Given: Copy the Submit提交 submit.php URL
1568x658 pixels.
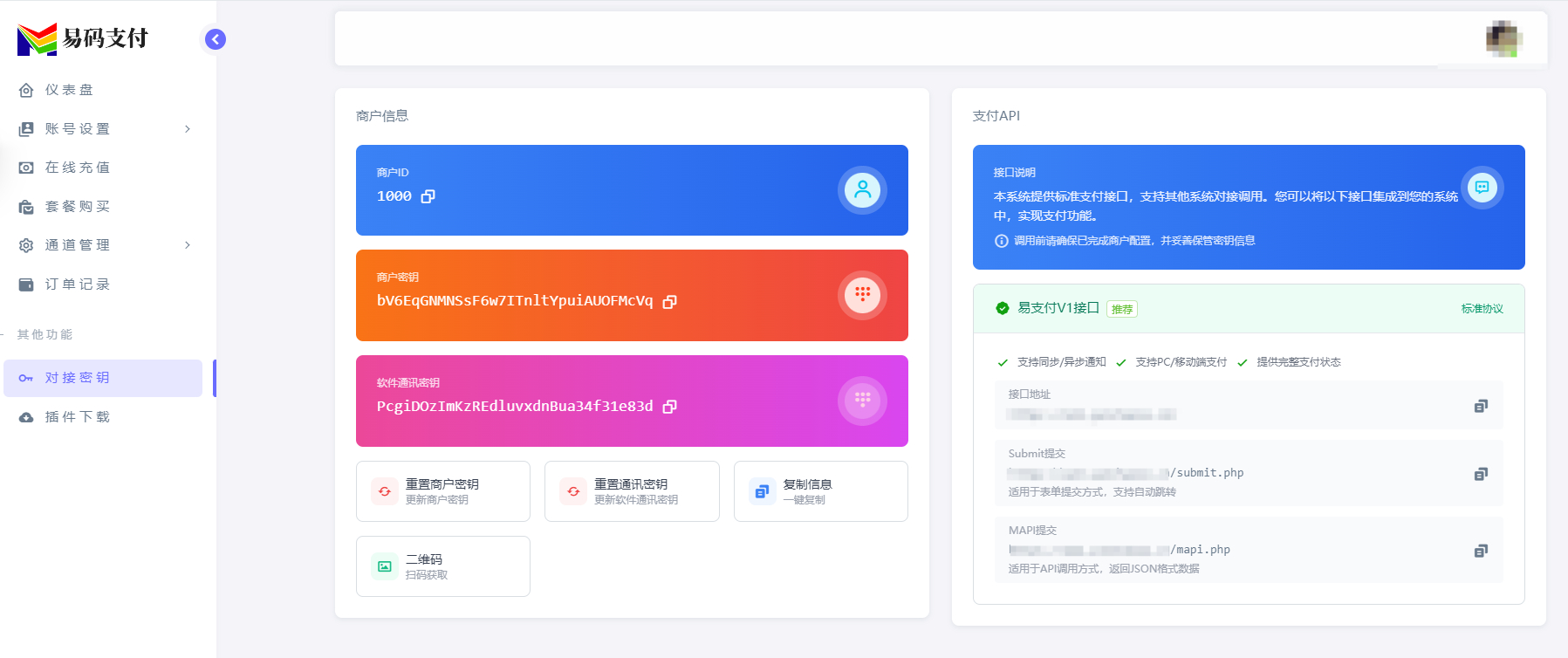Looking at the screenshot, I should click(1480, 474).
